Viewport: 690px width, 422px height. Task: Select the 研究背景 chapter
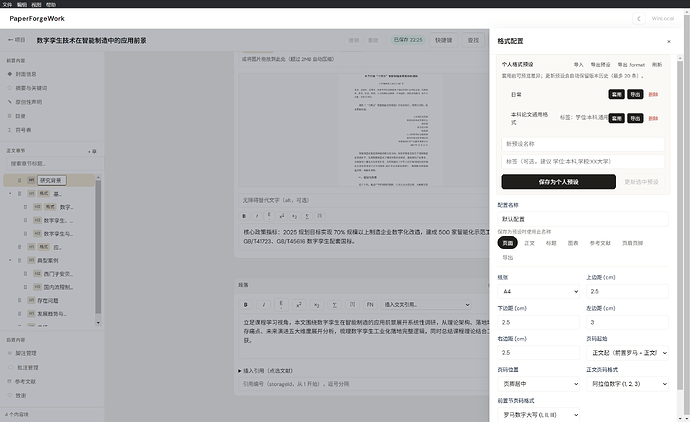pyautogui.click(x=51, y=180)
